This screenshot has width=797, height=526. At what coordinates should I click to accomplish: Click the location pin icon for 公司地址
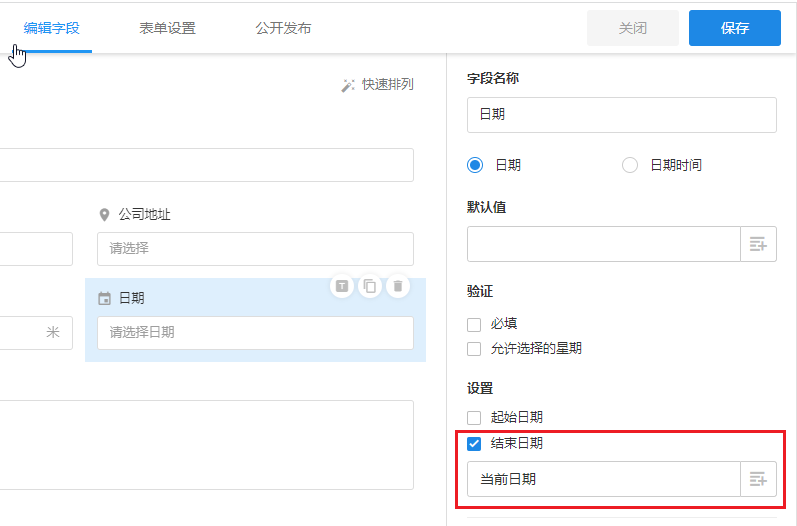(x=104, y=215)
